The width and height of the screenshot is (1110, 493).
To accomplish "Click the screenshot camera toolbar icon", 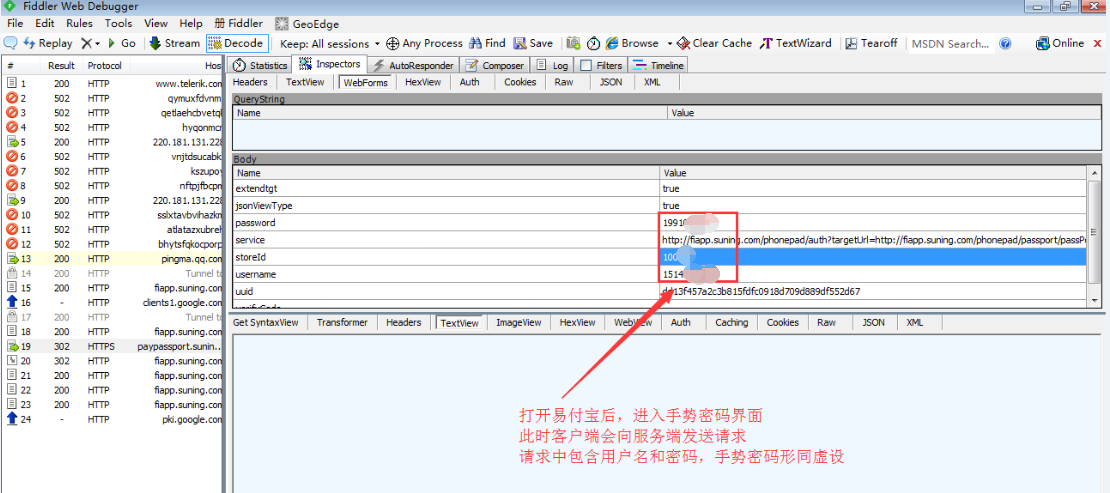I will pos(574,43).
